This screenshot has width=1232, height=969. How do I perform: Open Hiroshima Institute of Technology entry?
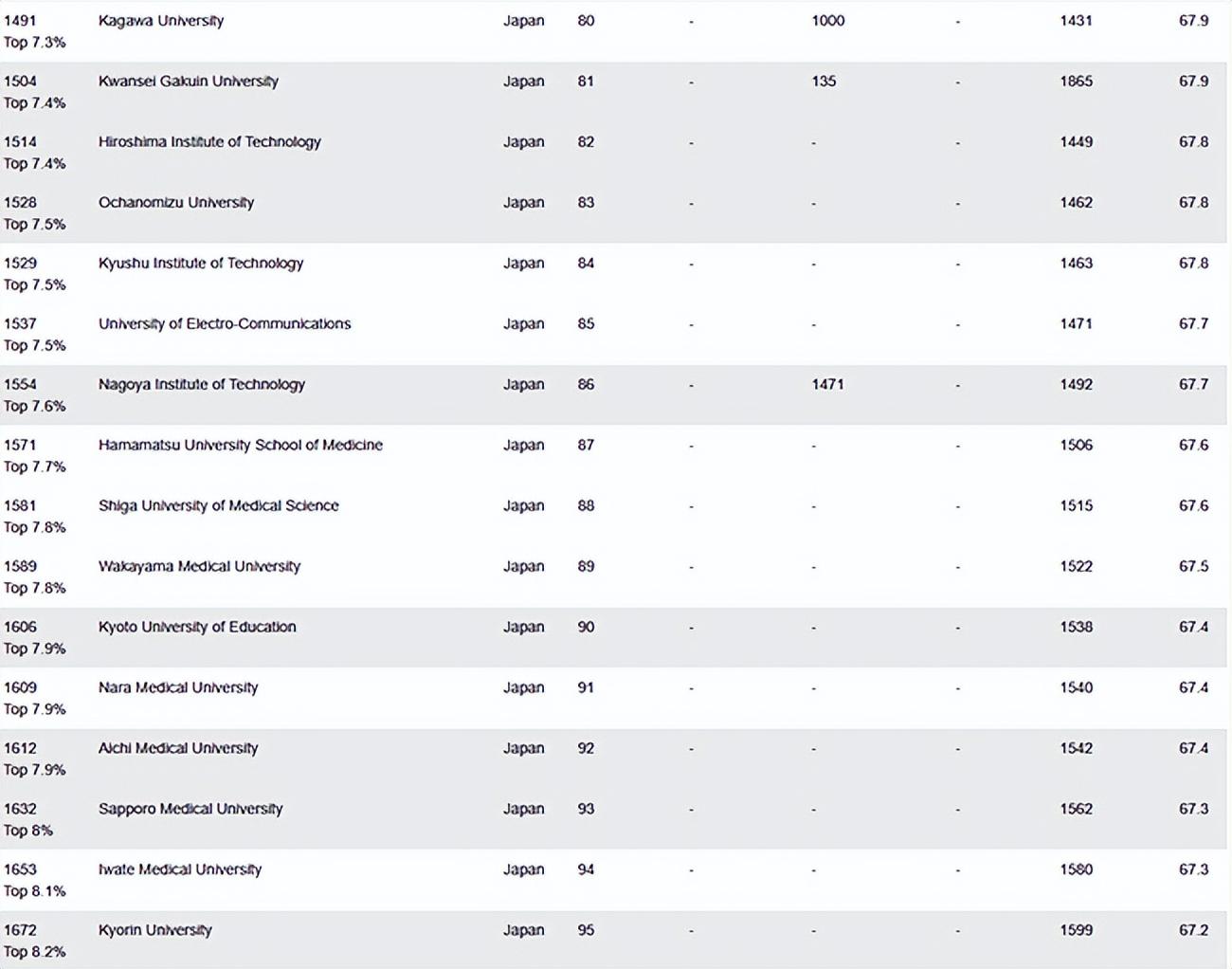209,142
